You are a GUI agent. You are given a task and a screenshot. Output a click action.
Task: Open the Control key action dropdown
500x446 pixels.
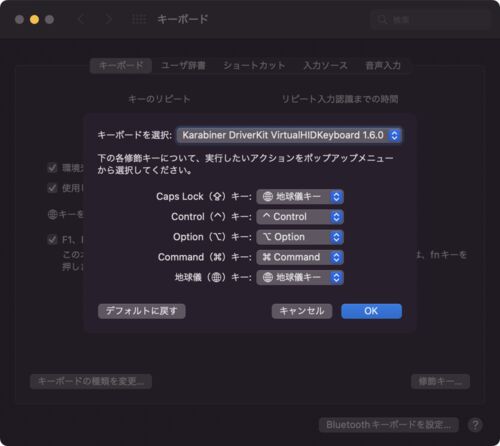point(300,217)
